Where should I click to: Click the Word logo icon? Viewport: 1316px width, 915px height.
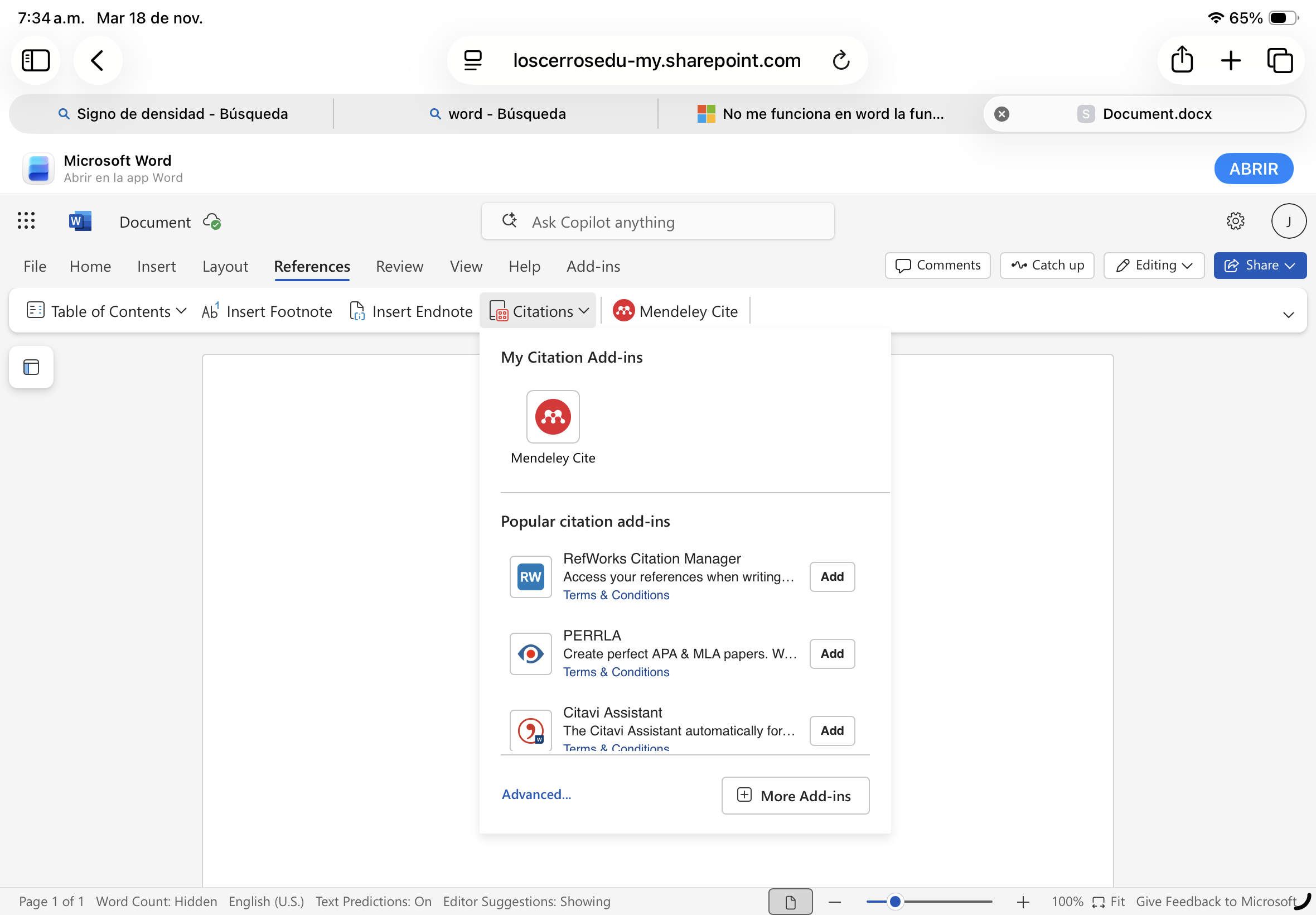(80, 221)
